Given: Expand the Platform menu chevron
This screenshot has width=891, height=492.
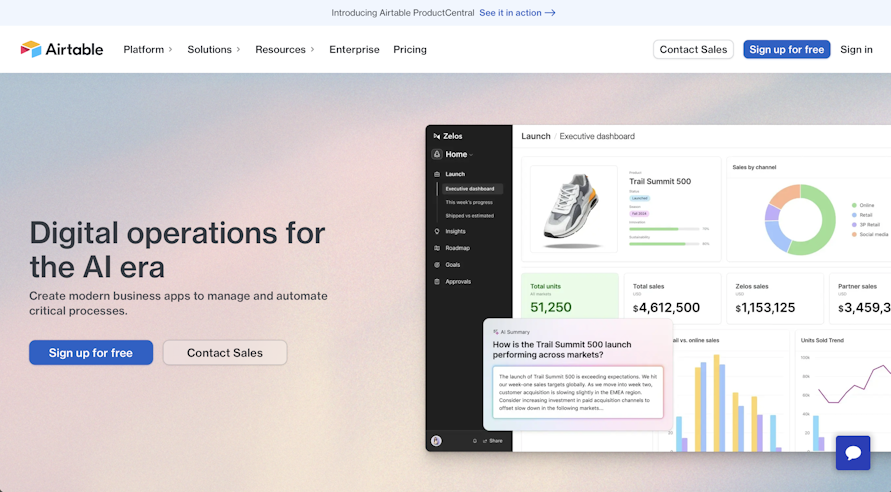Looking at the screenshot, I should point(170,49).
